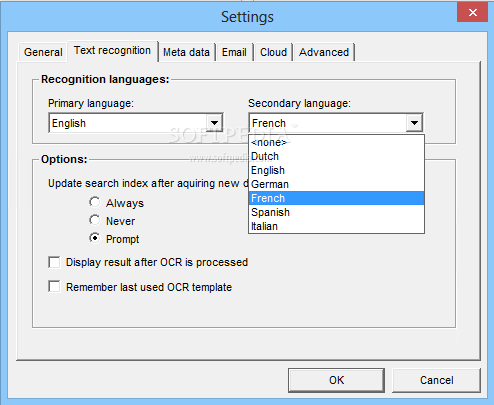Switch to the Cloud tab
This screenshot has height=405, width=494.
pyautogui.click(x=273, y=52)
